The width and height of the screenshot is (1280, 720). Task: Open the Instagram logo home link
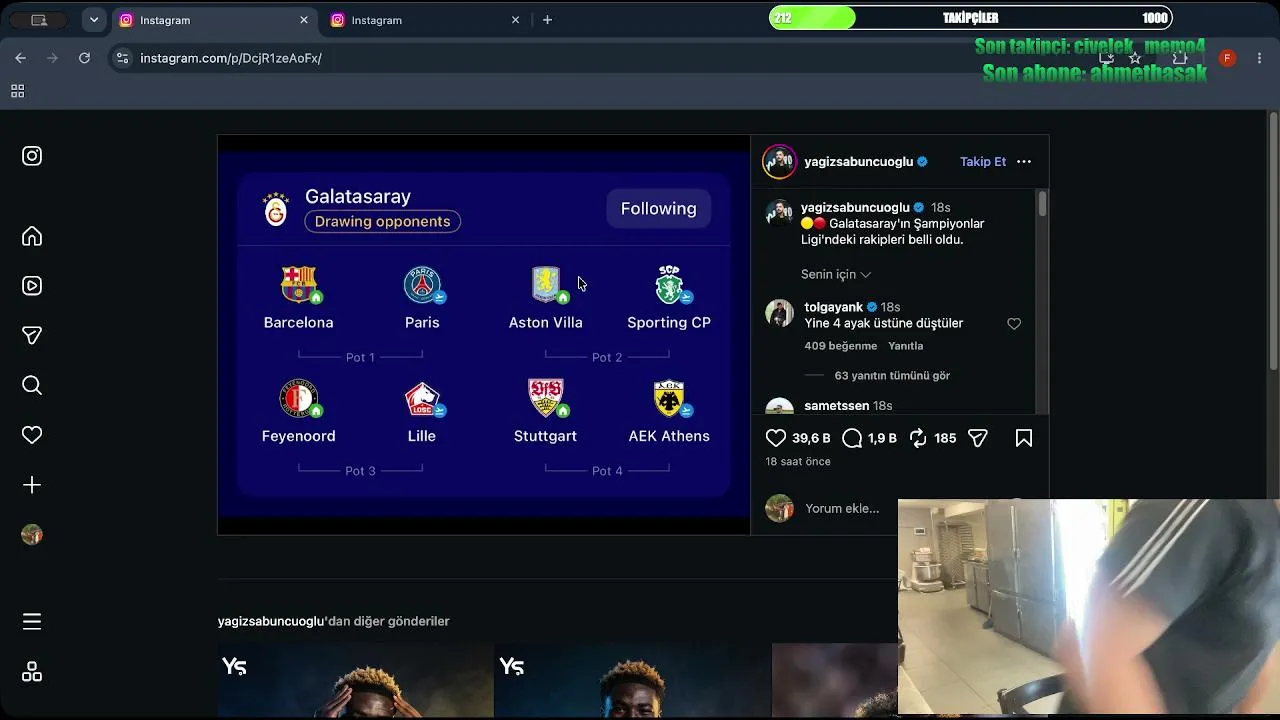tap(32, 156)
